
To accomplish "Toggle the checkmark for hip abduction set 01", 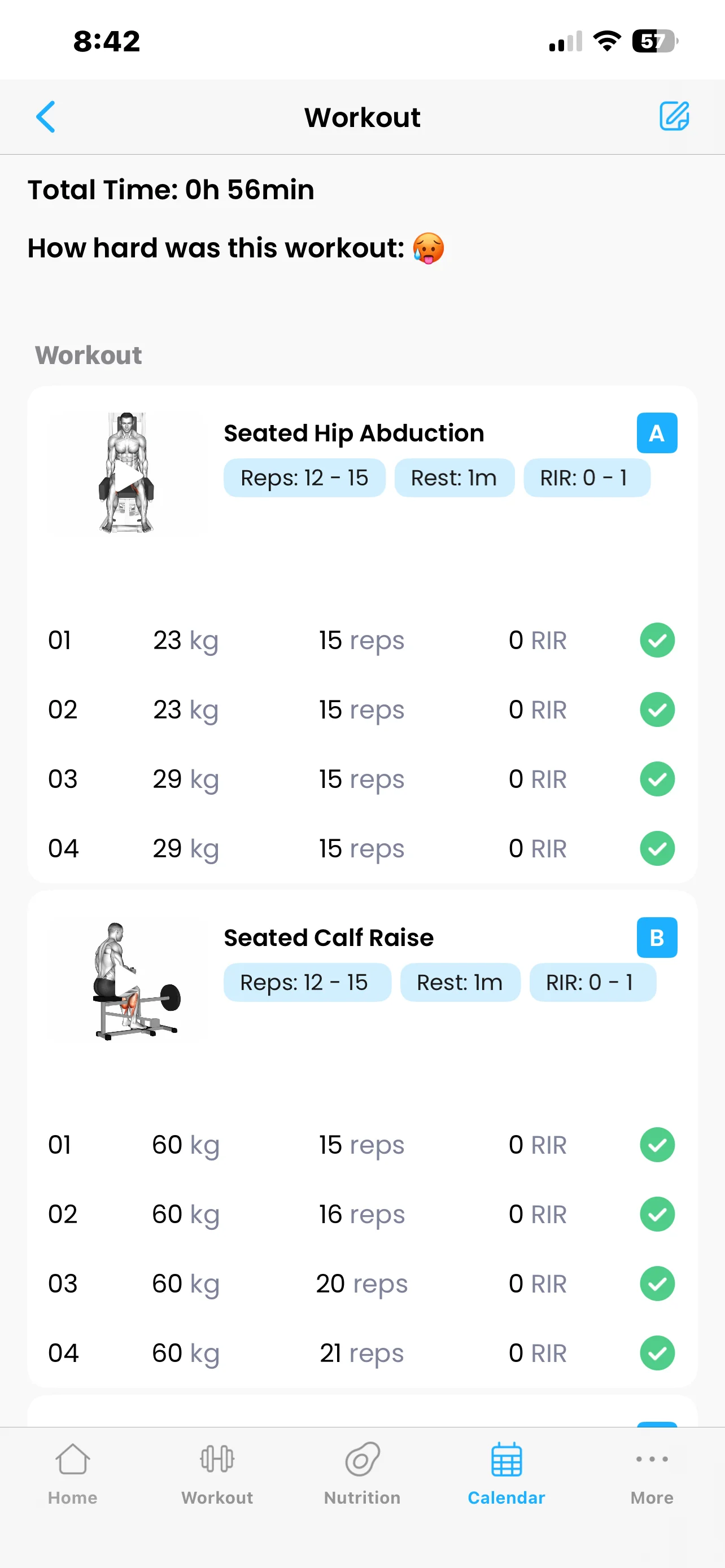I will pyautogui.click(x=657, y=640).
